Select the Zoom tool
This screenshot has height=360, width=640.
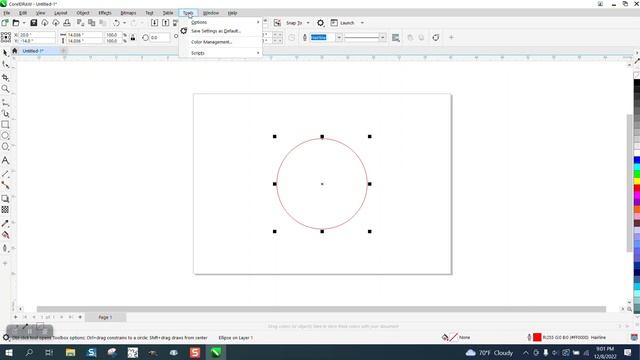click(5, 89)
